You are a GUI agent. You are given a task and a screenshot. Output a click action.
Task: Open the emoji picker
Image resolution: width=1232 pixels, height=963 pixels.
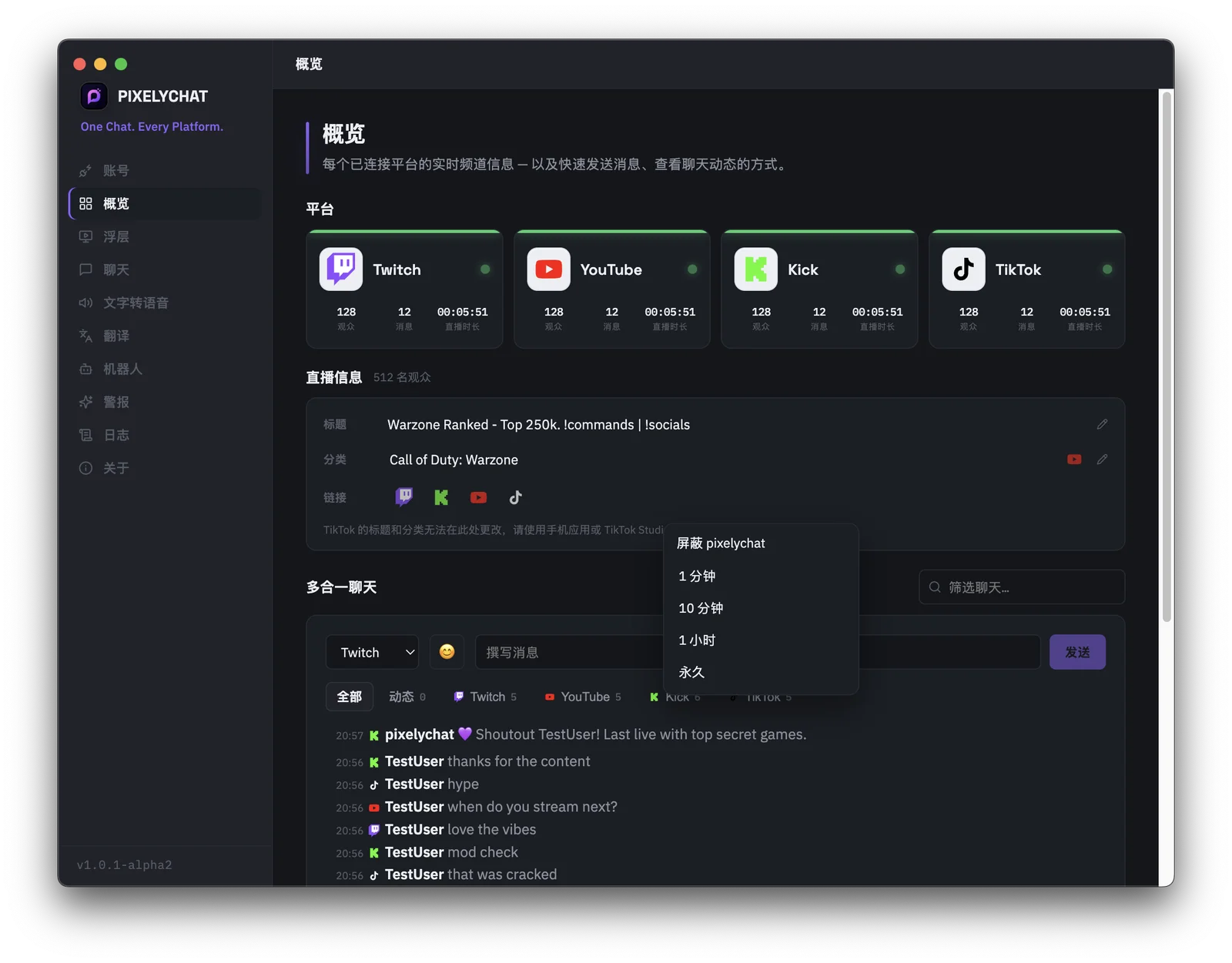pyautogui.click(x=447, y=652)
